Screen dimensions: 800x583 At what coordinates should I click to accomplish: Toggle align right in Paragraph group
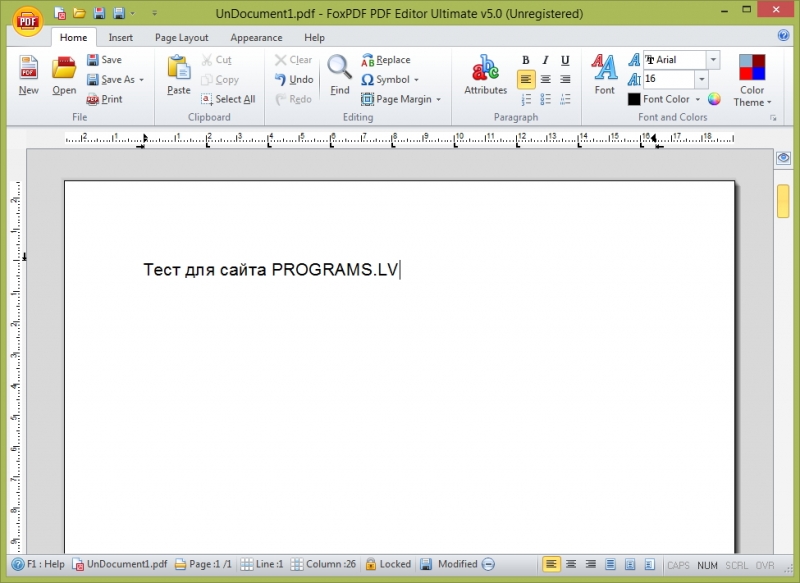coord(565,80)
